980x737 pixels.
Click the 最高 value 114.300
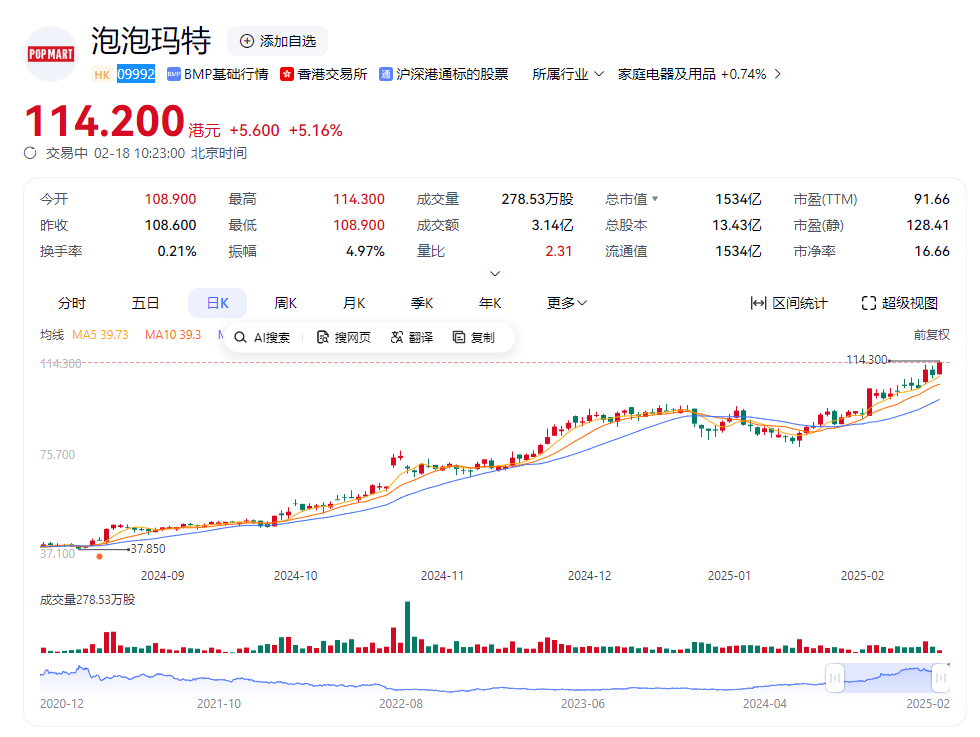(359, 199)
